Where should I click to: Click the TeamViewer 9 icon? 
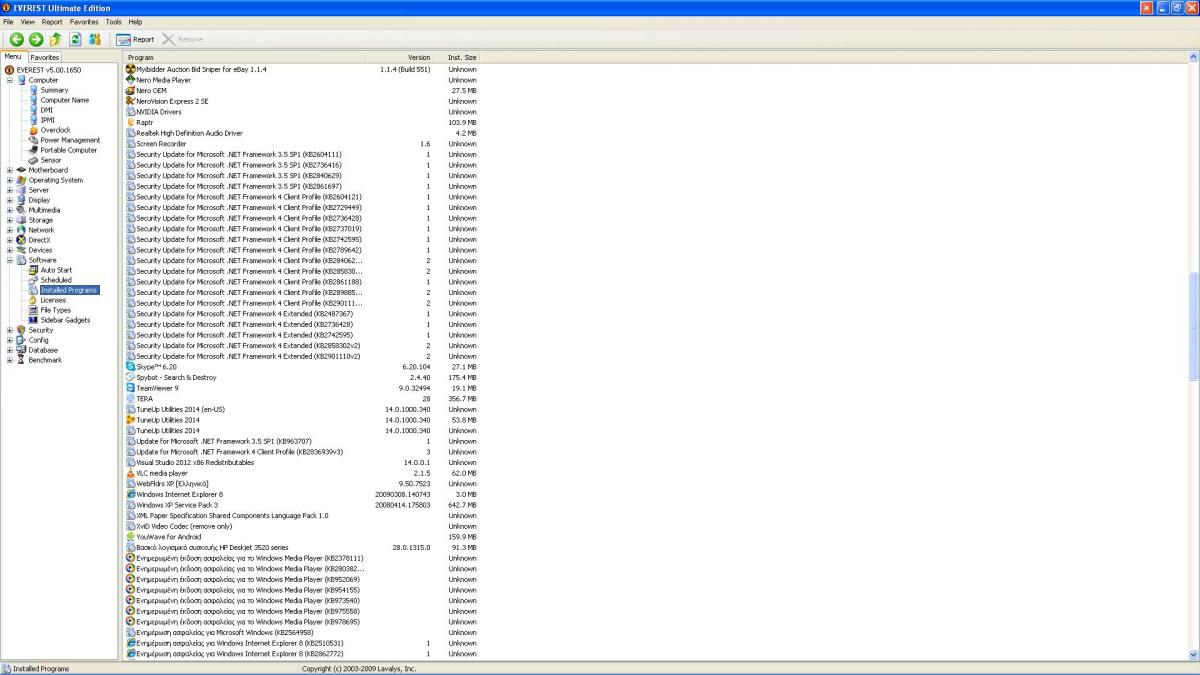tap(130, 388)
